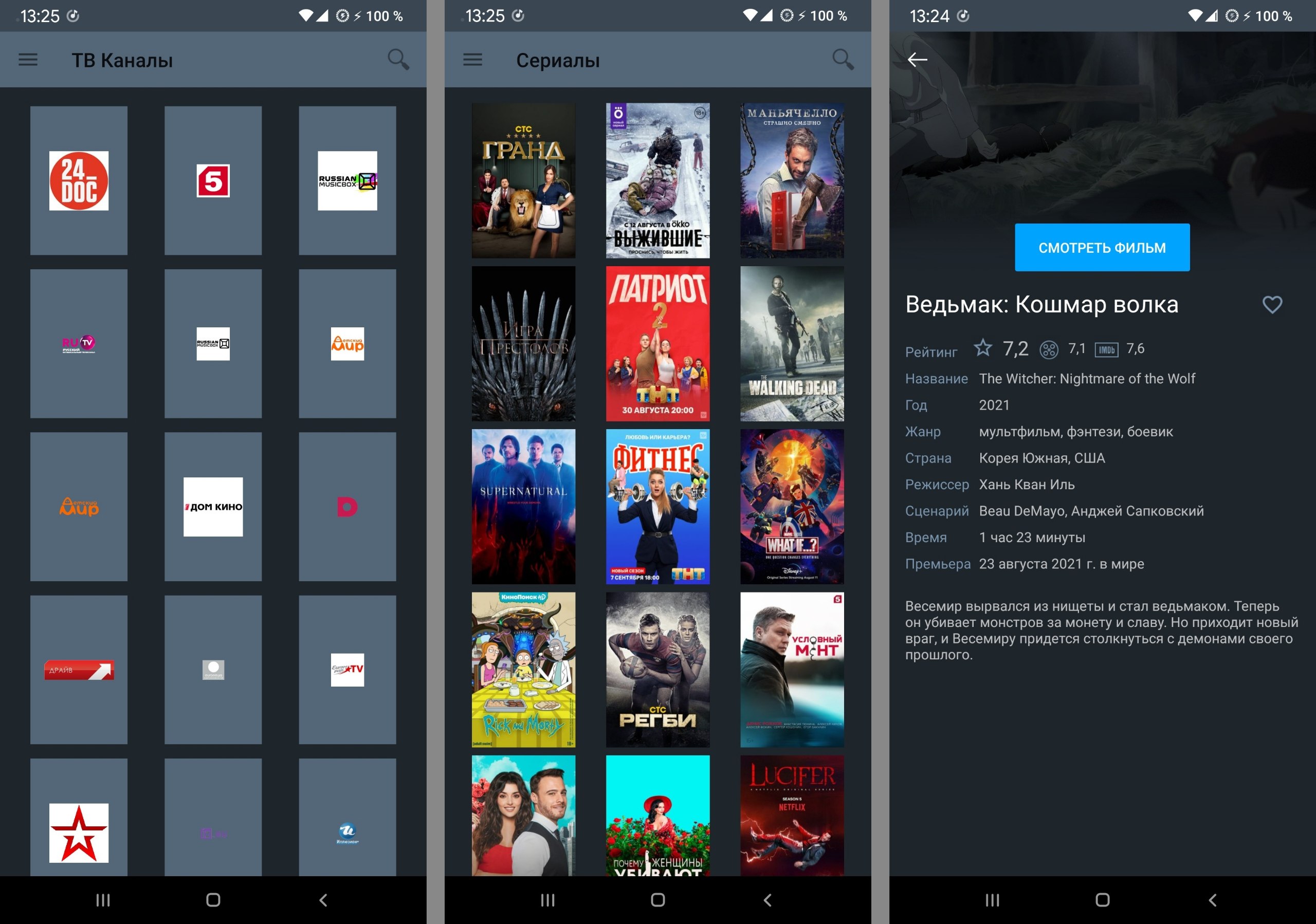Open the pink D logo channel
This screenshot has height=924, width=1316.
click(348, 507)
